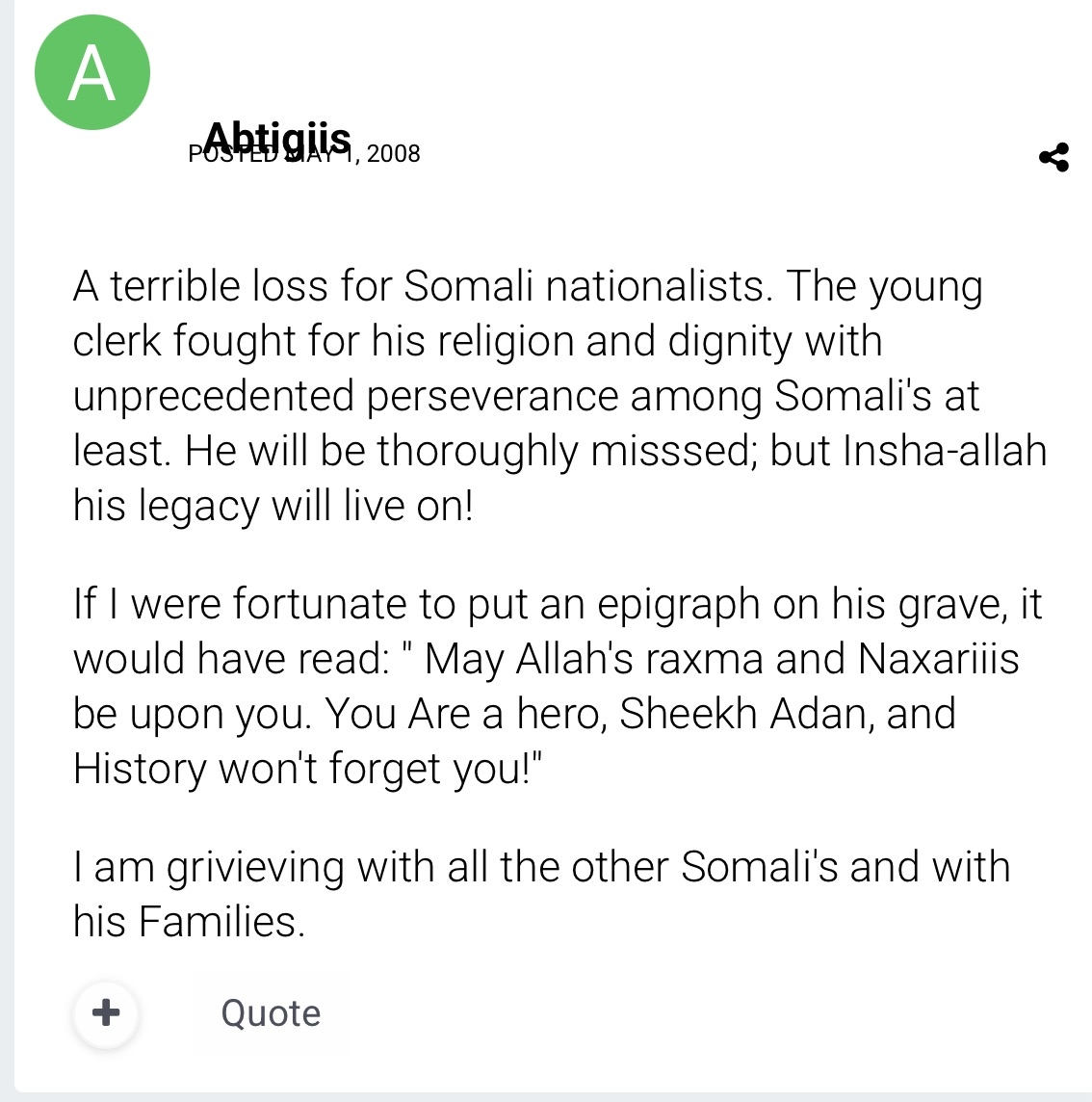Toggle the plus multiquote button

pyautogui.click(x=106, y=1013)
